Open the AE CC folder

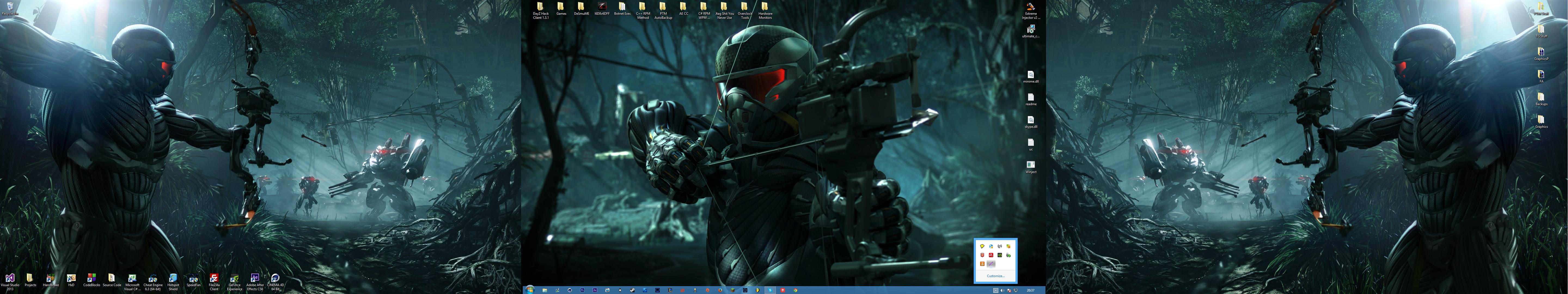point(684,8)
